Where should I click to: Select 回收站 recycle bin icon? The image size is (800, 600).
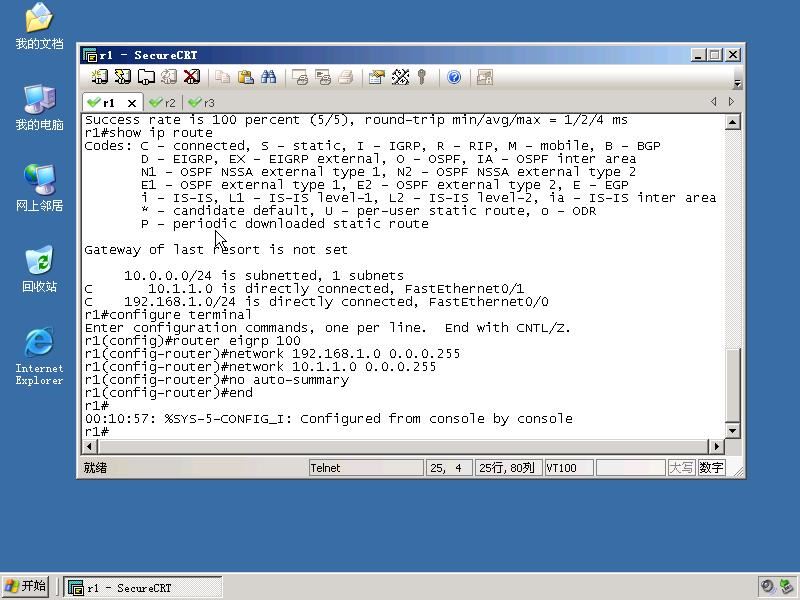[39, 268]
